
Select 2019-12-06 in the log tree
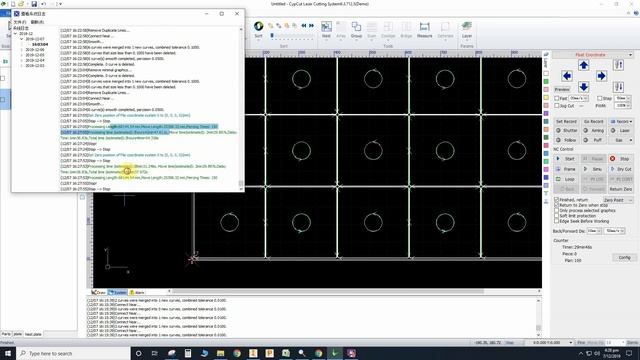coord(35,50)
